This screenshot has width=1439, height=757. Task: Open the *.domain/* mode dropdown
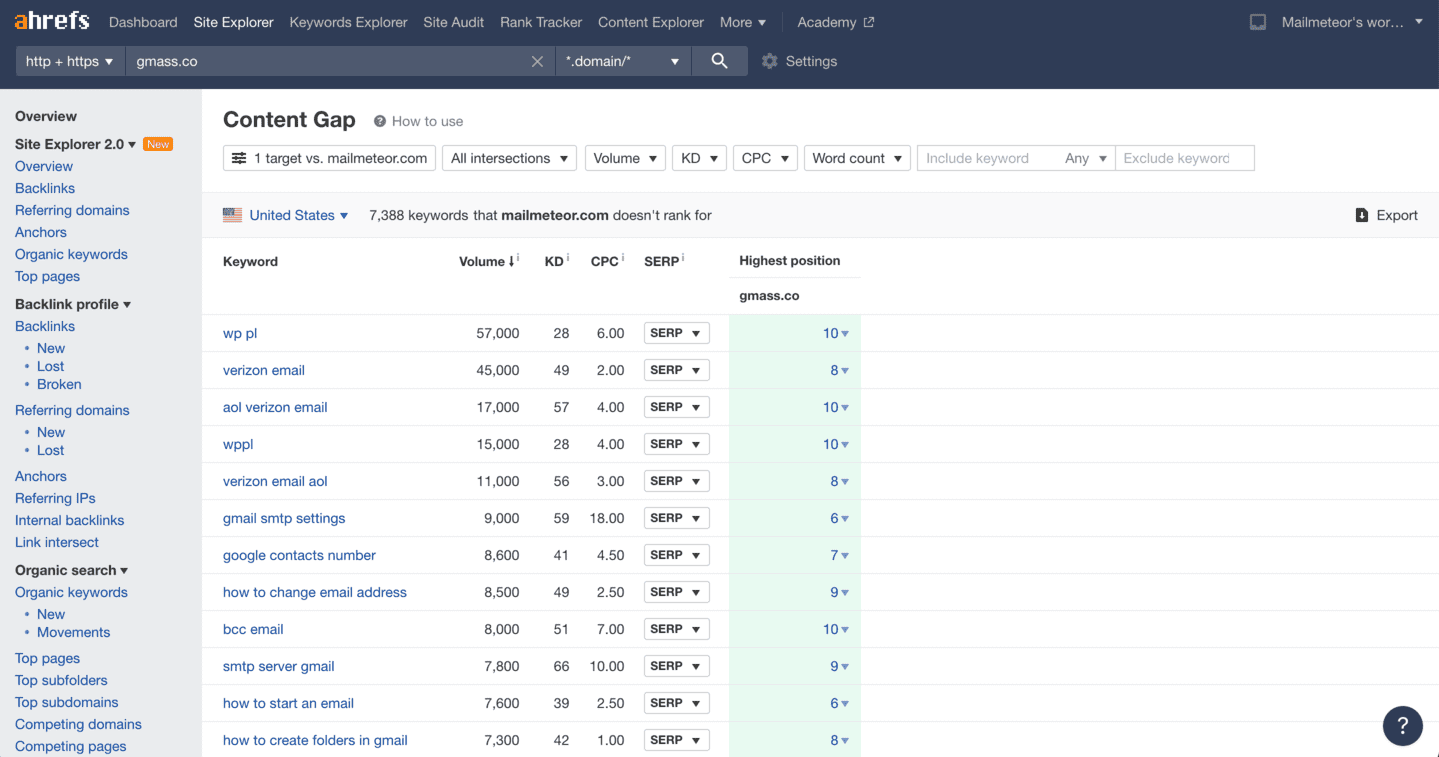622,61
